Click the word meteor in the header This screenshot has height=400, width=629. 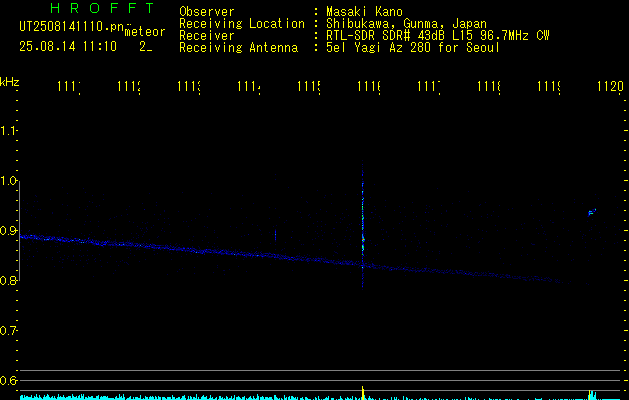tap(145, 32)
